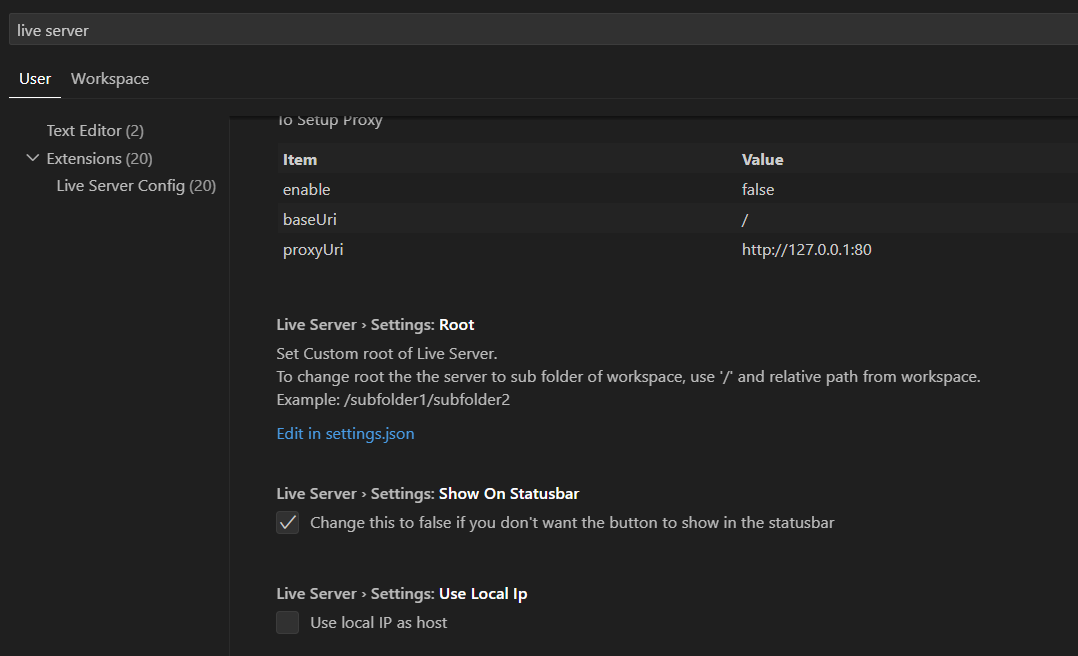The height and width of the screenshot is (656, 1078).
Task: Click the 'false' value cell in proxy table
Action: pos(758,190)
